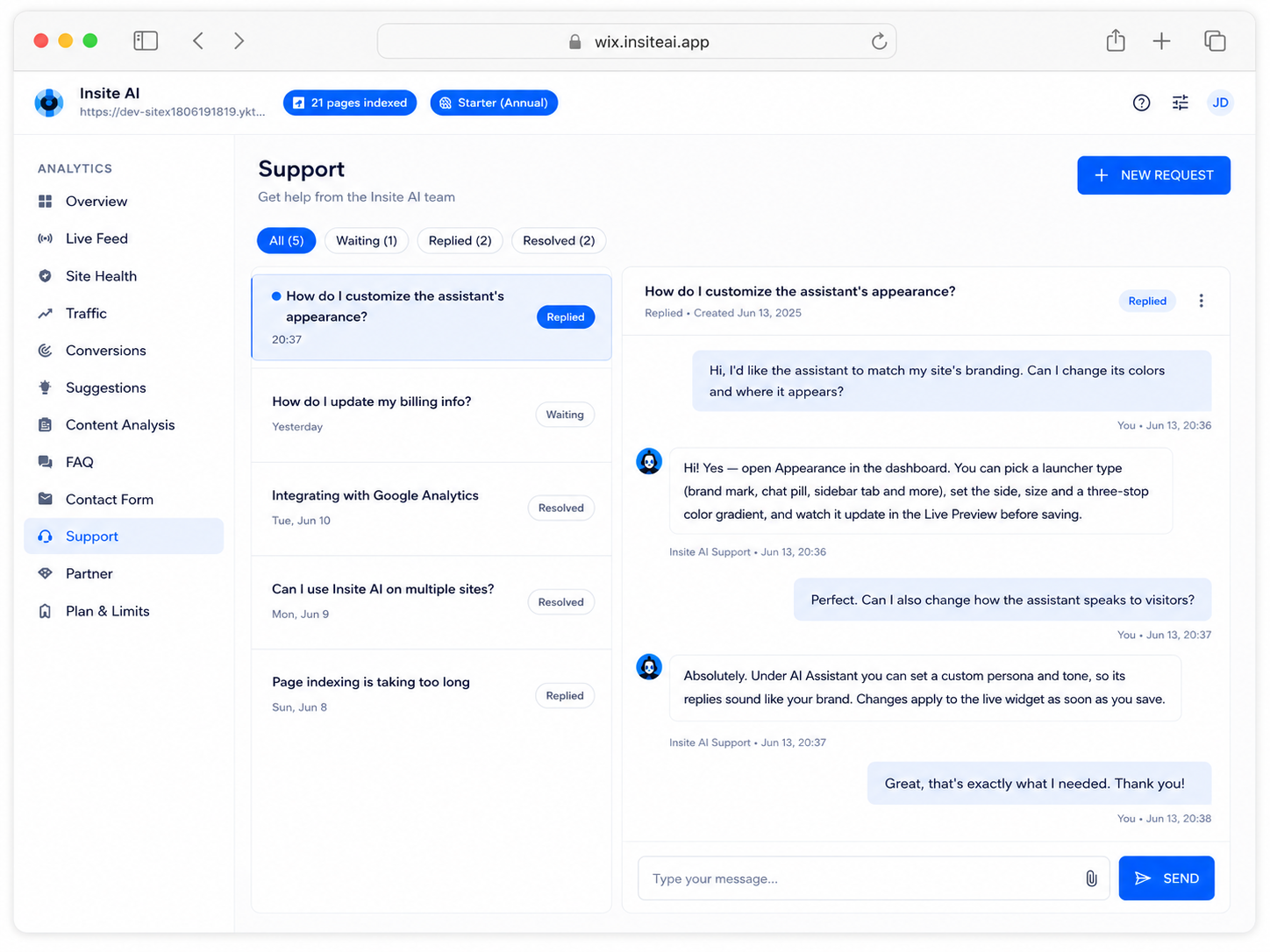Click the Replied status chip in the conversation header
Image resolution: width=1270 pixels, height=952 pixels.
point(1147,301)
